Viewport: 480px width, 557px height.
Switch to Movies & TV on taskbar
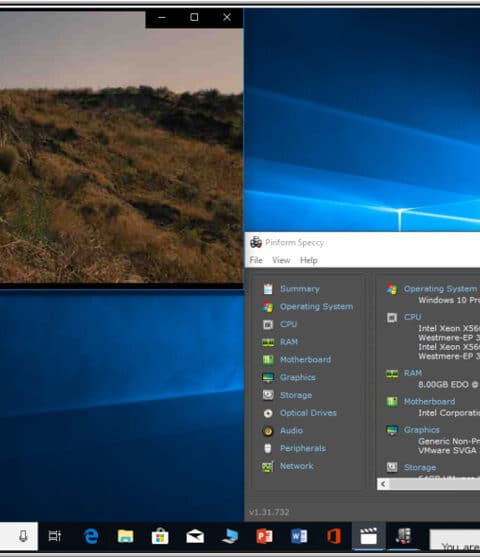[x=368, y=536]
